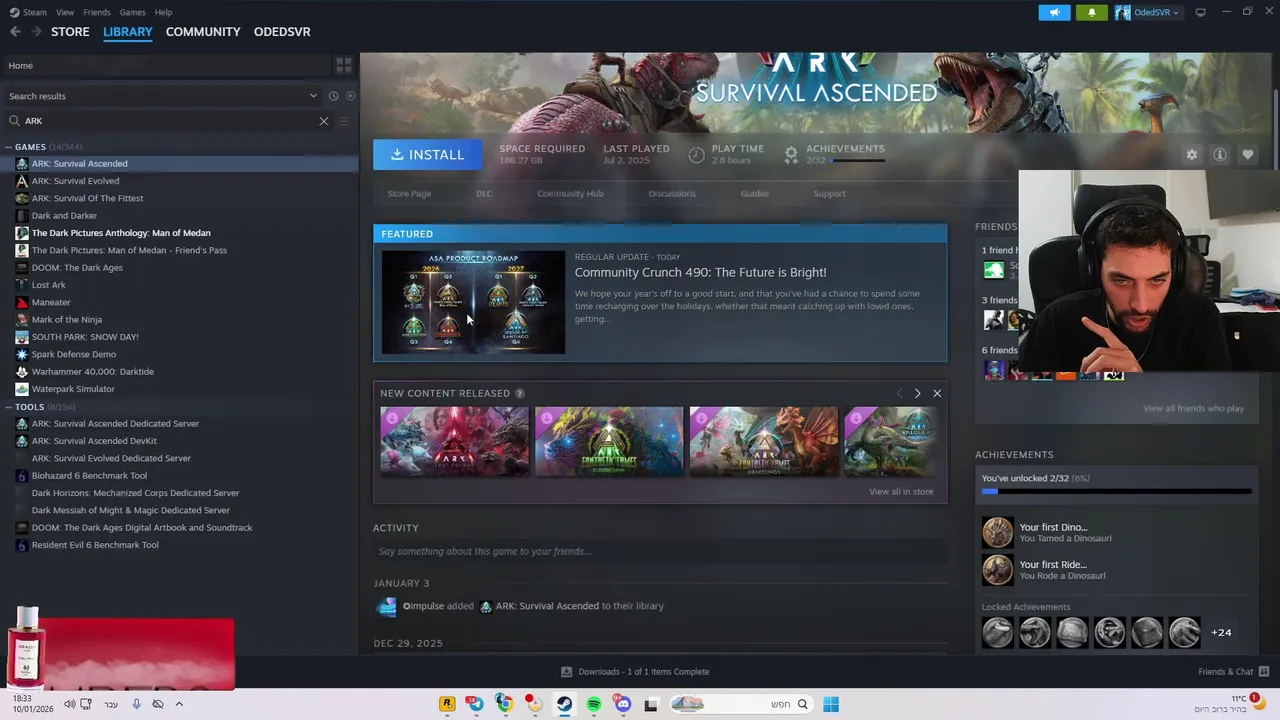The height and width of the screenshot is (720, 1280).
Task: Click the Steam taskbar icon
Action: pyautogui.click(x=565, y=704)
